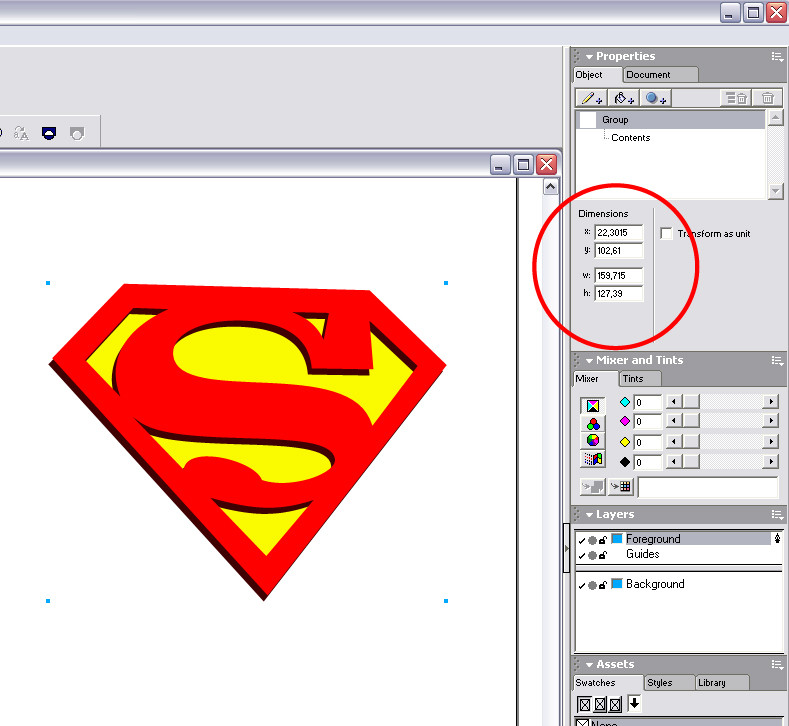Open the swatches down-arrow options button

click(635, 703)
